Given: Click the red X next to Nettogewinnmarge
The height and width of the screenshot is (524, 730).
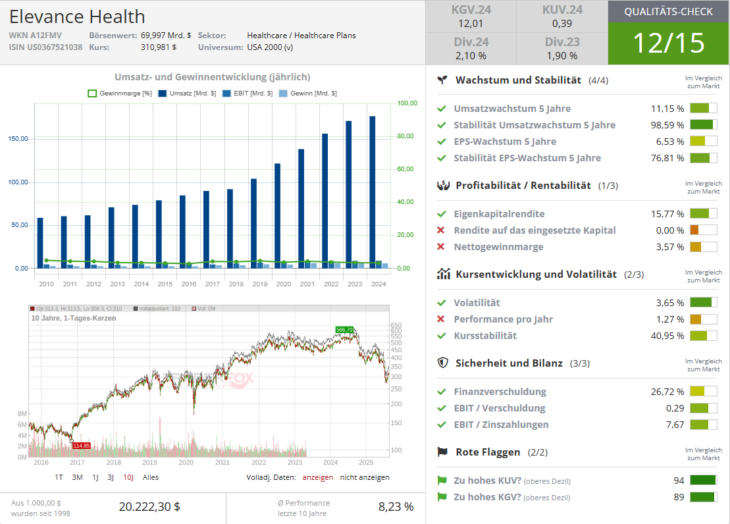Looking at the screenshot, I should point(441,247).
